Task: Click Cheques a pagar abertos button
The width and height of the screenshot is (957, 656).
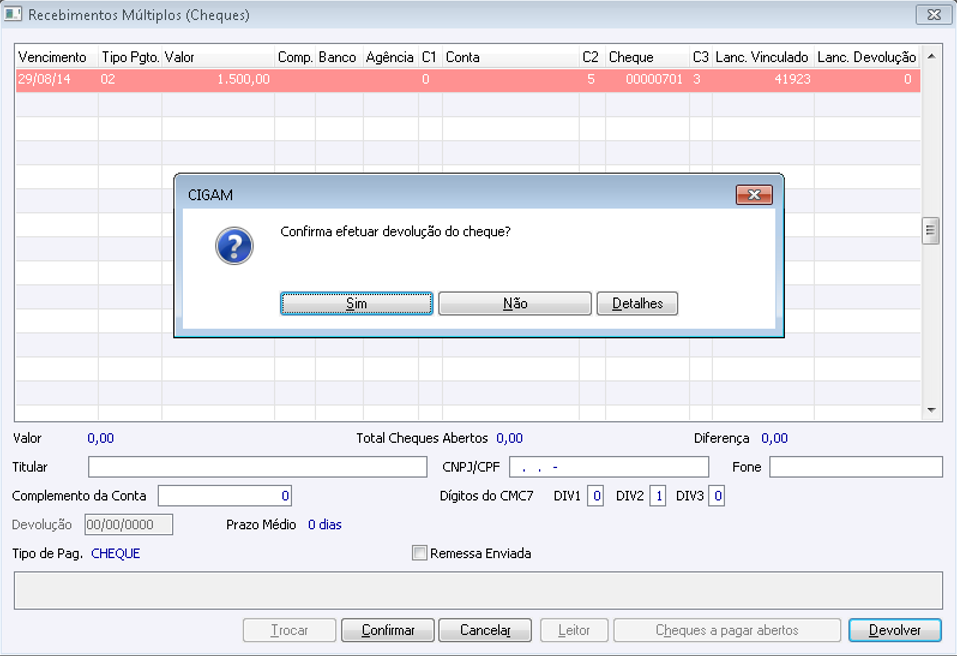Action: [x=727, y=630]
